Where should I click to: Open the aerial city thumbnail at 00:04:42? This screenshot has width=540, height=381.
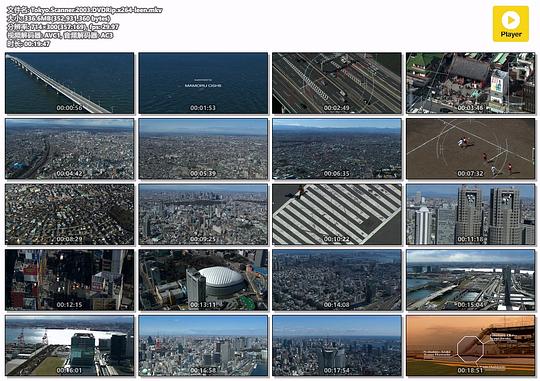[70, 149]
